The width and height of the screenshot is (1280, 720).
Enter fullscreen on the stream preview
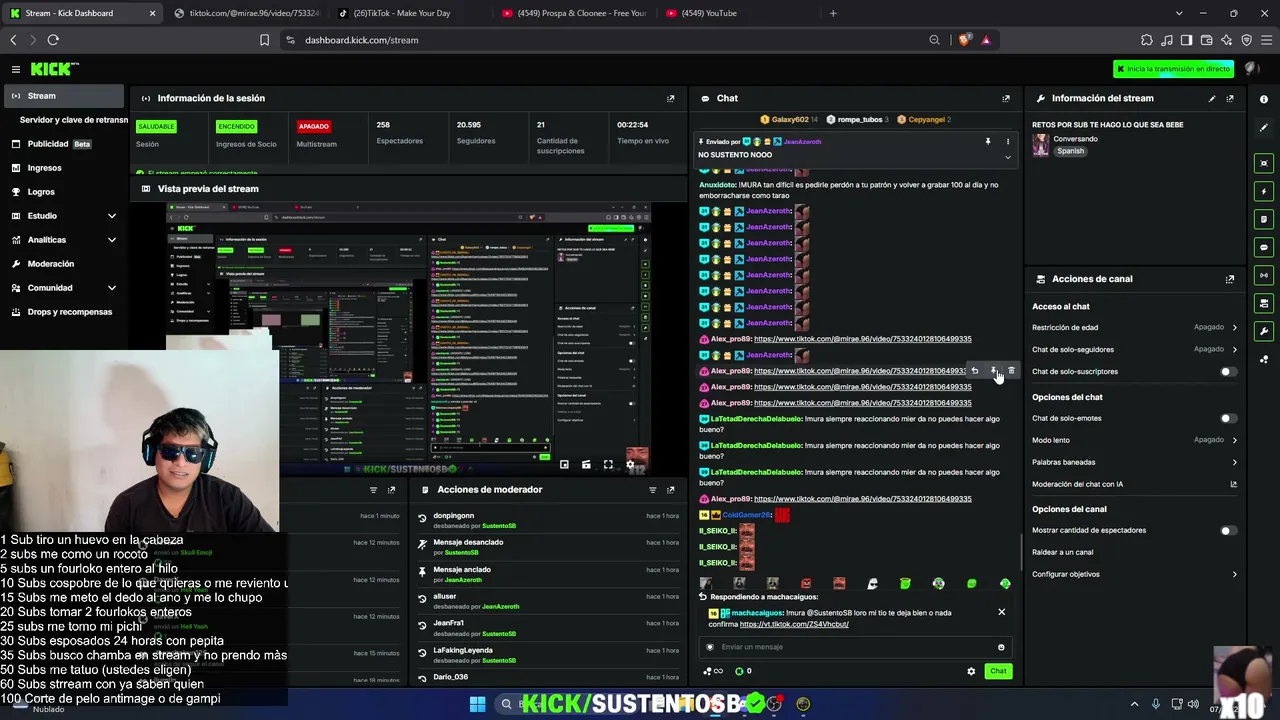pyautogui.click(x=608, y=465)
